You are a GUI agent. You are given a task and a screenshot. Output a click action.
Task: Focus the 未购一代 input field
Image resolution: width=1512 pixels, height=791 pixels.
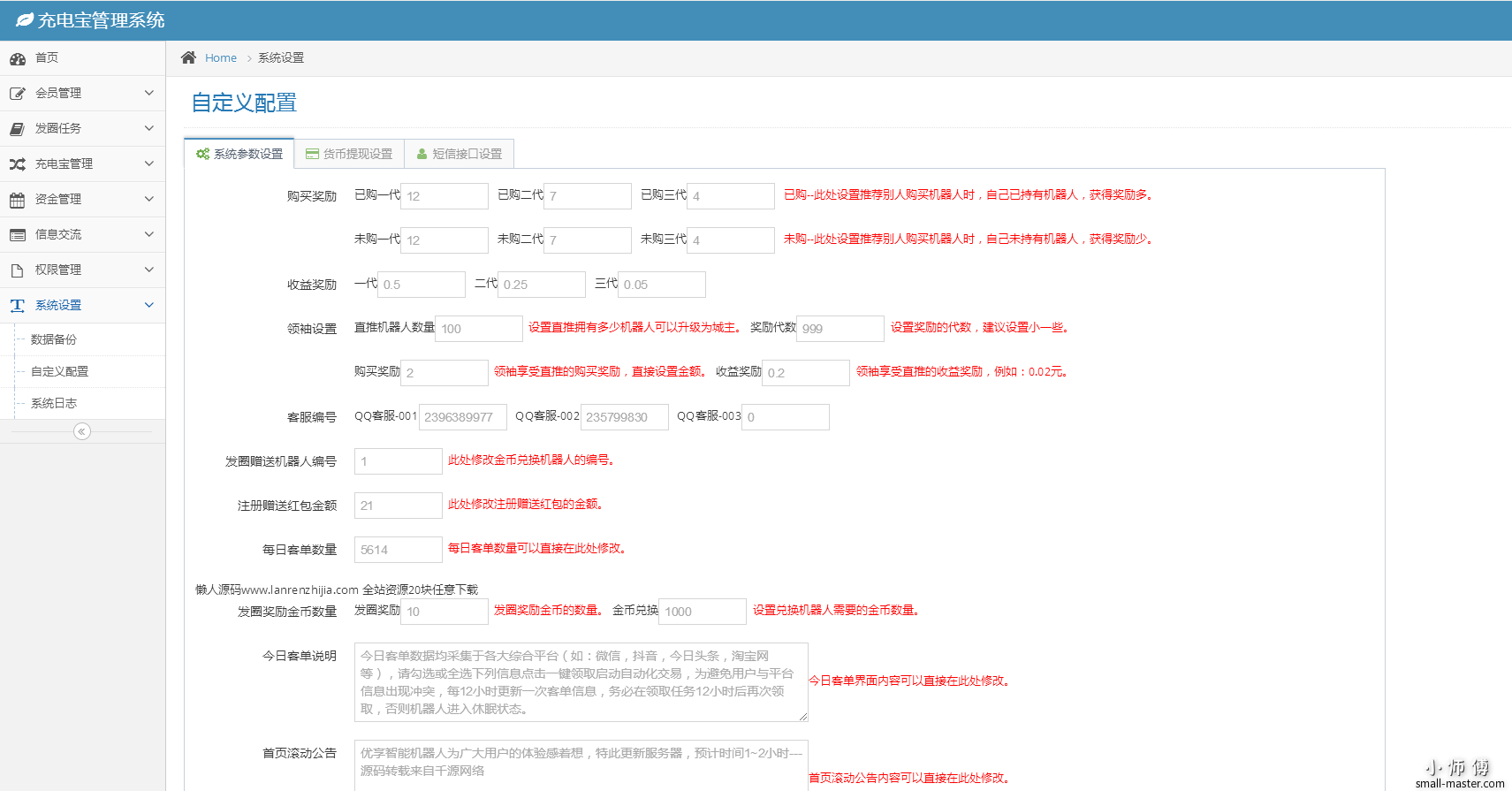pos(444,240)
